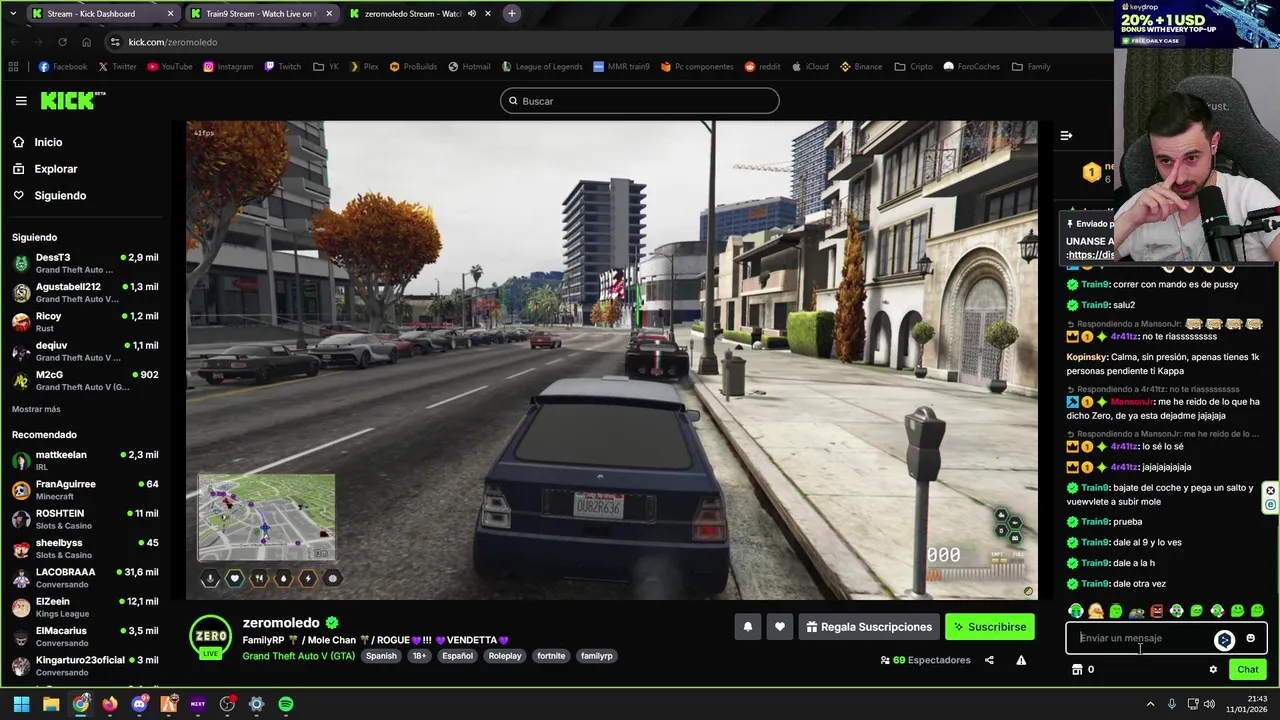Viewport: 1280px width, 720px height.
Task: Open File Explorer from the taskbar
Action: tap(51, 704)
